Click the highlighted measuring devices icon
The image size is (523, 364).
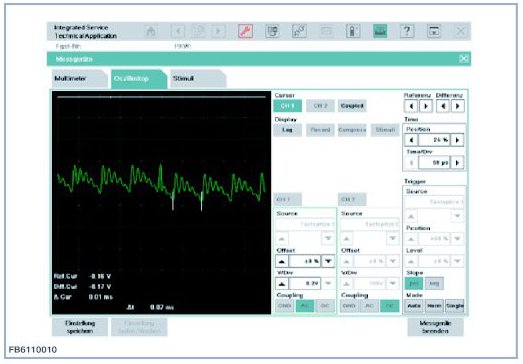(x=380, y=31)
